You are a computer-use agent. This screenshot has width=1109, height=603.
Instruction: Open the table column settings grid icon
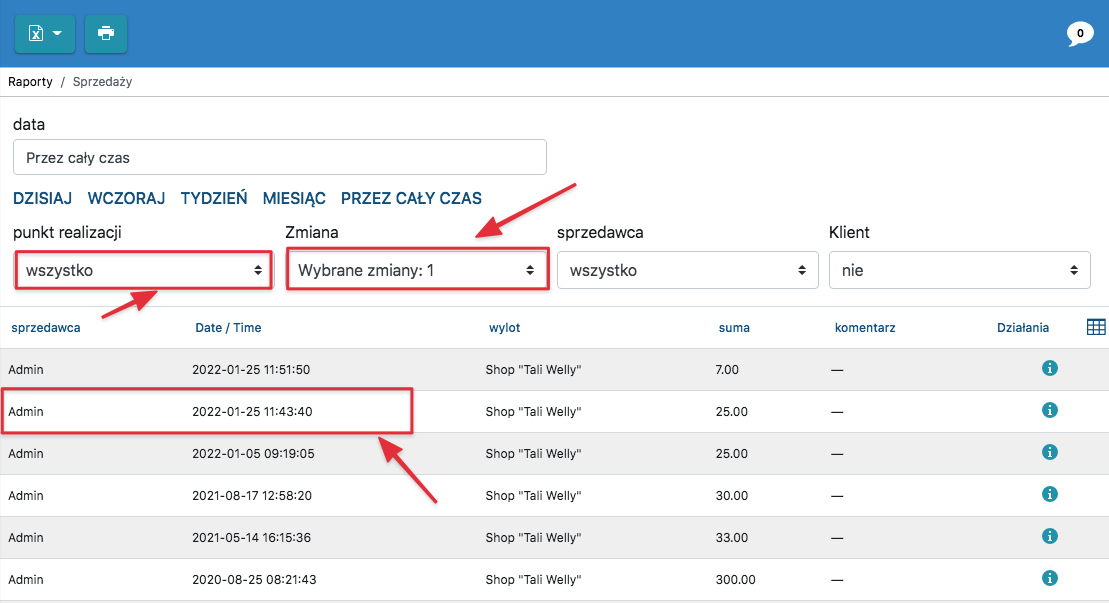(x=1096, y=327)
